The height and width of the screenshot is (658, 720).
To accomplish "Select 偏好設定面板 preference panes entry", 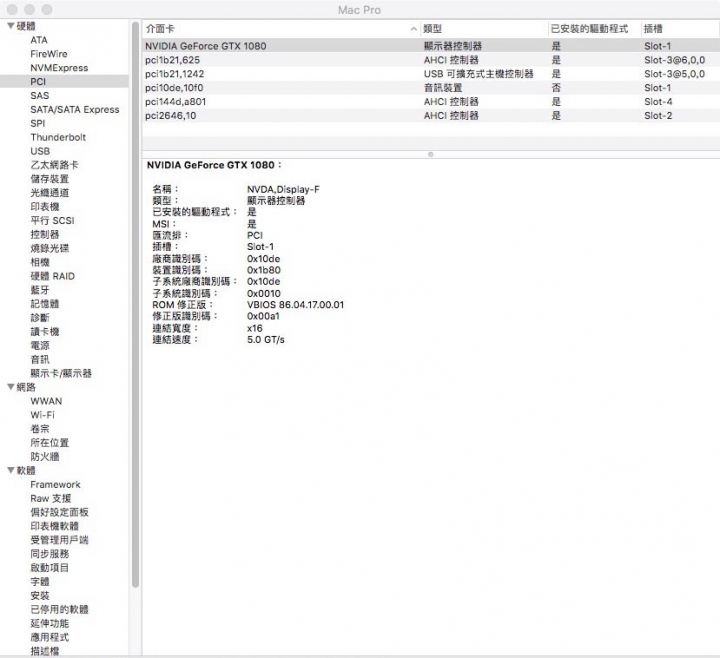I will click(59, 512).
